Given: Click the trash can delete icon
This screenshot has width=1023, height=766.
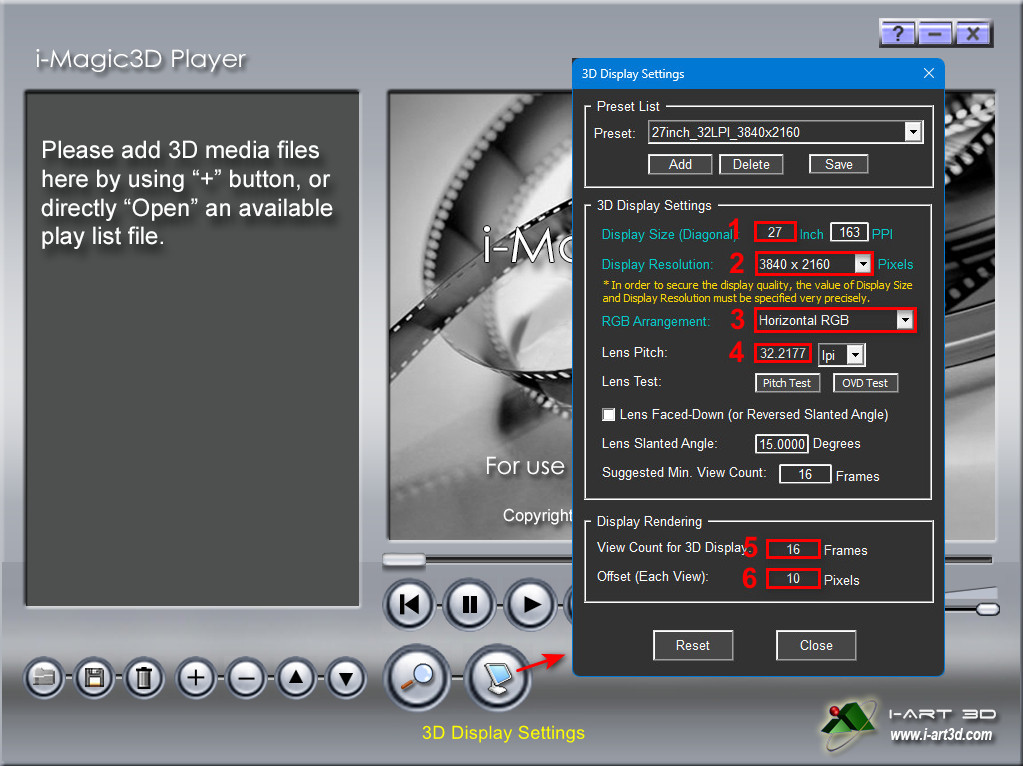Looking at the screenshot, I should coord(144,679).
